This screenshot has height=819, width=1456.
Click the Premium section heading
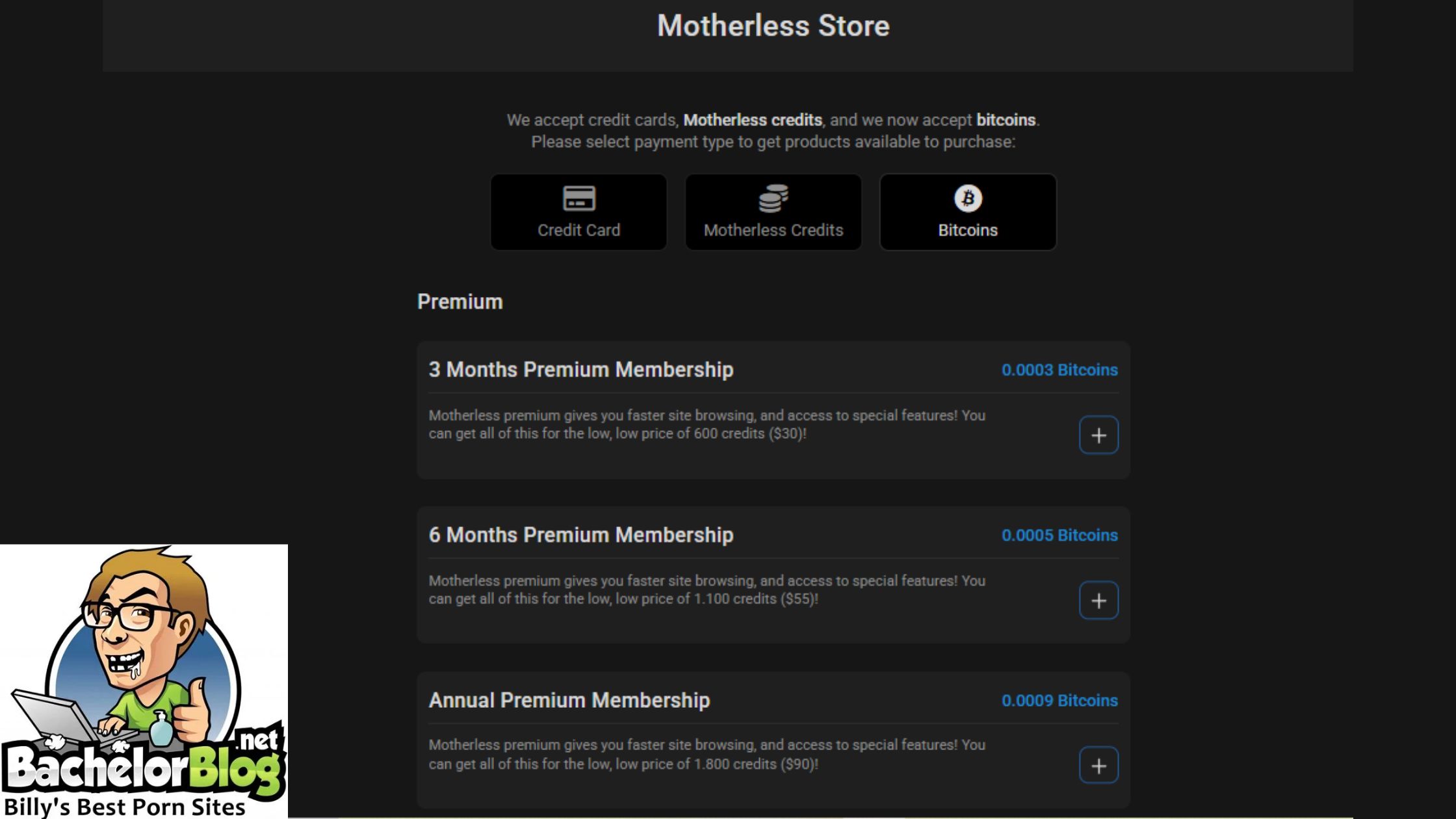click(x=460, y=302)
